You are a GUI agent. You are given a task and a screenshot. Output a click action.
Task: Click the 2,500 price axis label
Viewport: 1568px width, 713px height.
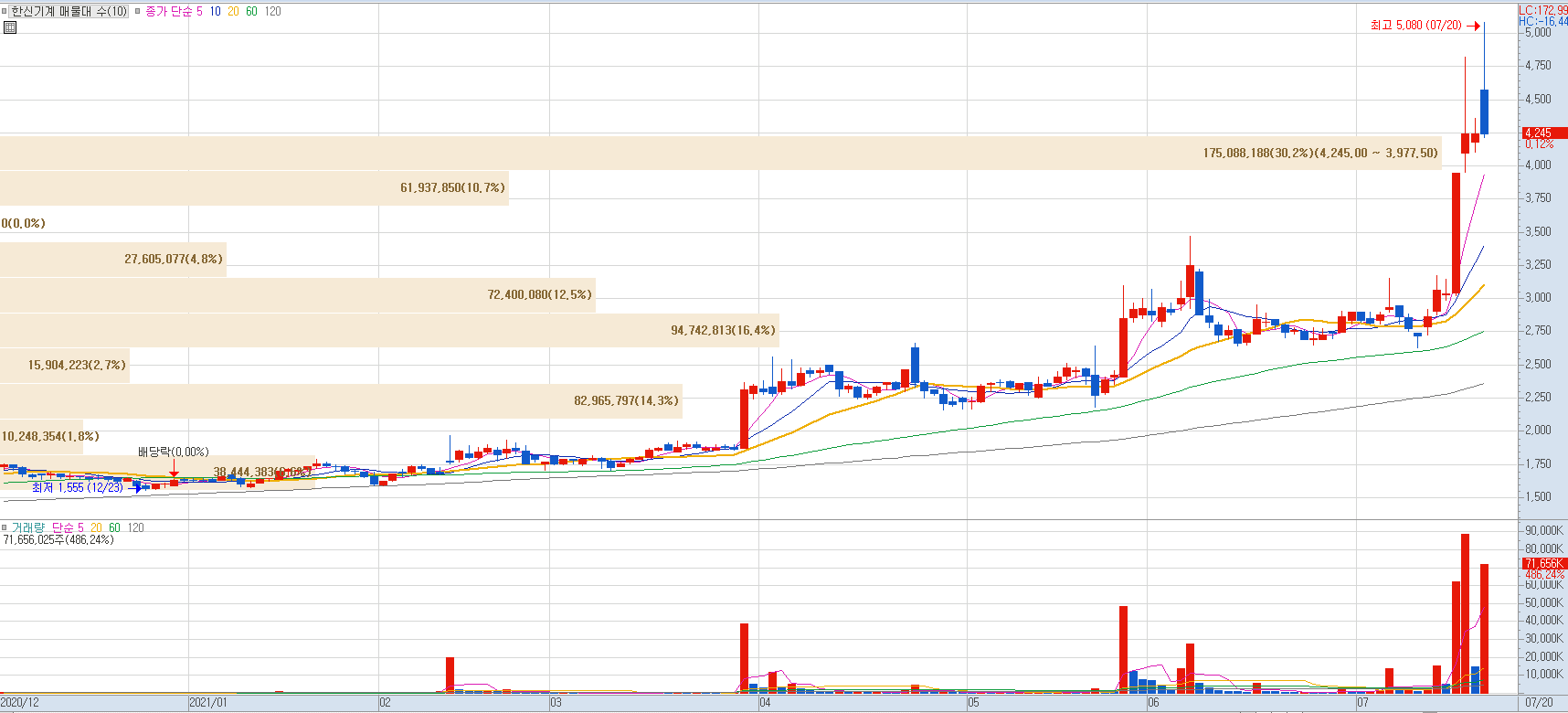click(1538, 365)
